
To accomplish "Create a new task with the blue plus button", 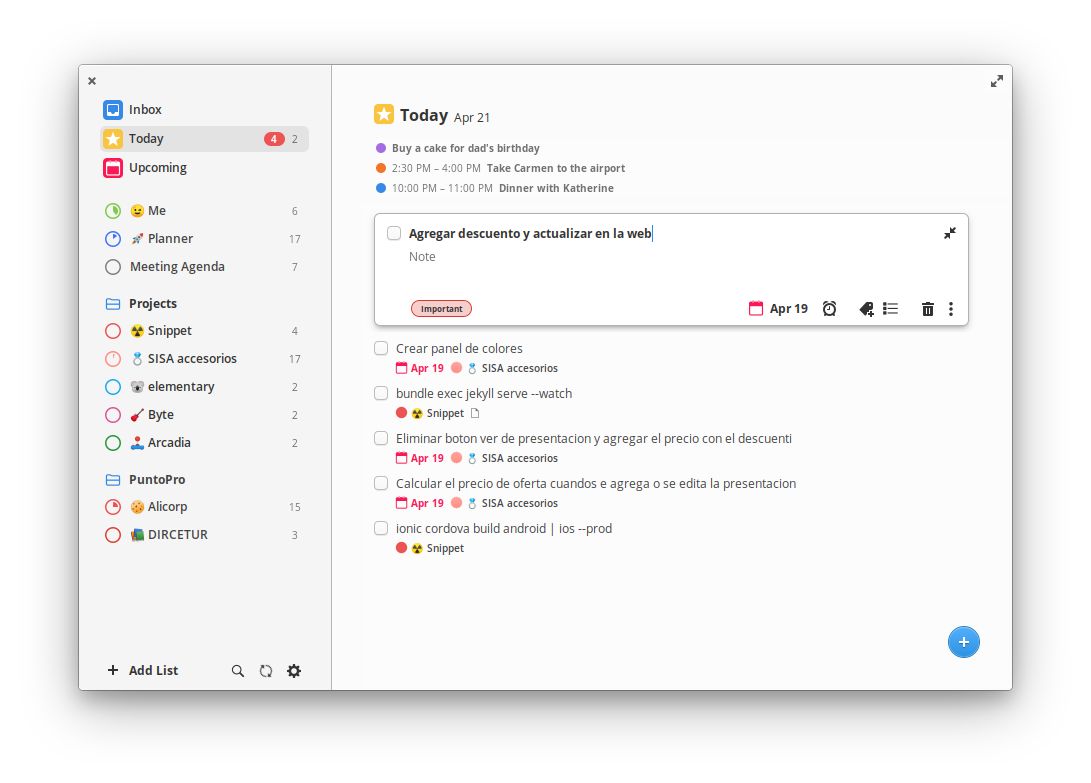I will pos(963,642).
